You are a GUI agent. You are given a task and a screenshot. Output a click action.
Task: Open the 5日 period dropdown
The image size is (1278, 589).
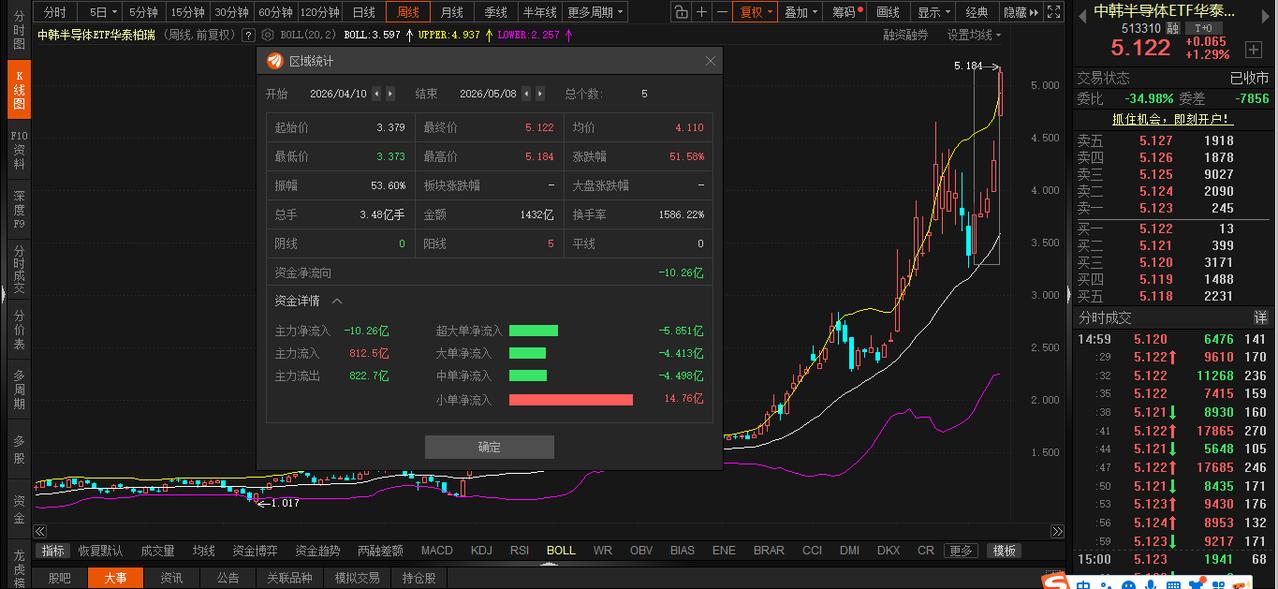pyautogui.click(x=101, y=12)
